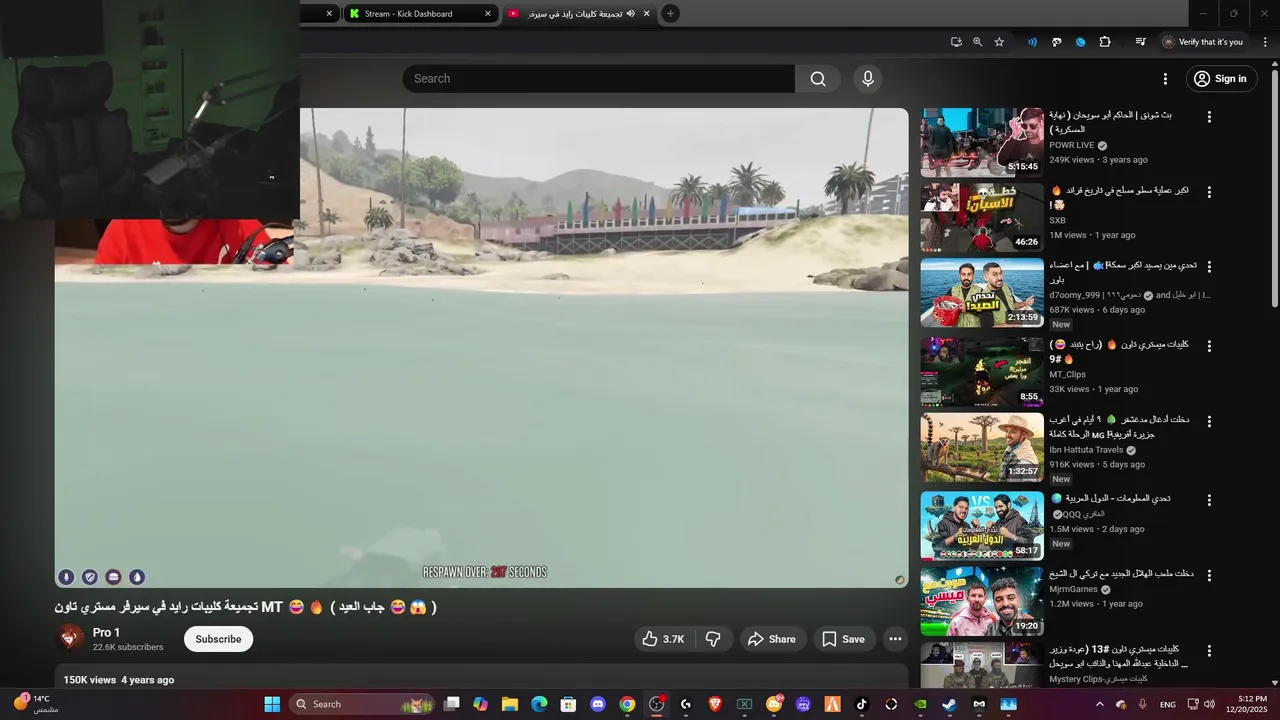1280x720 pixels.
Task: Open the Pro 1 channel name link
Action: [106, 632]
